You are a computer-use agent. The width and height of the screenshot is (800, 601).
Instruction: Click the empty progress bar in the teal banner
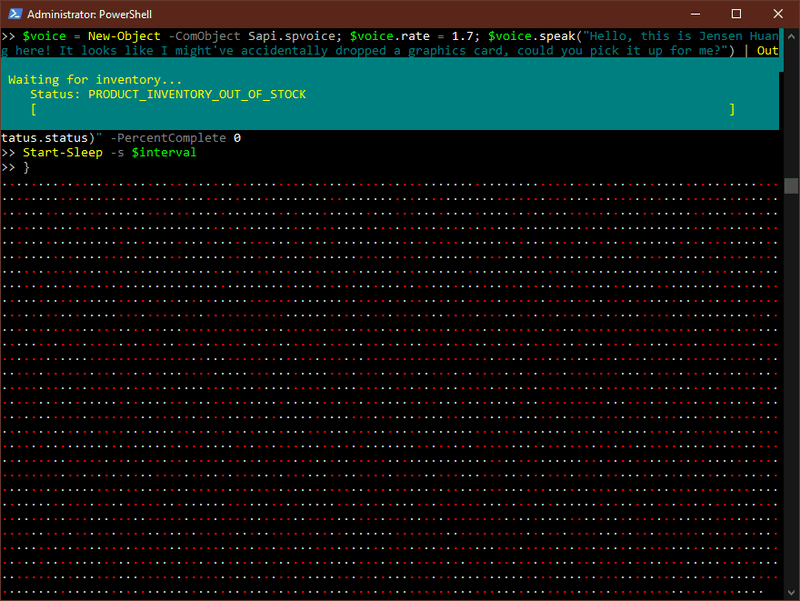point(383,109)
